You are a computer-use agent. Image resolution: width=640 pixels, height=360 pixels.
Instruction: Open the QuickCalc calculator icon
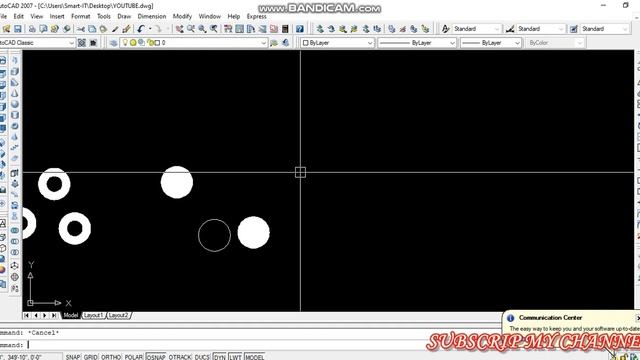[285, 29]
